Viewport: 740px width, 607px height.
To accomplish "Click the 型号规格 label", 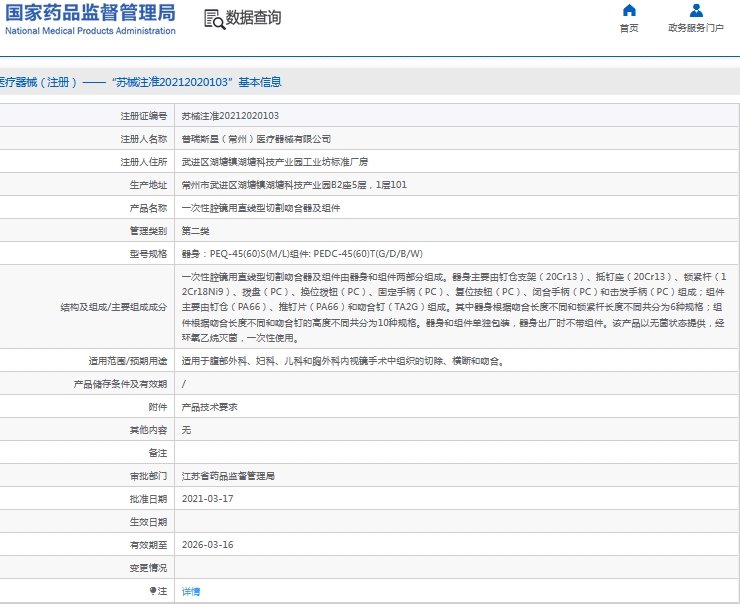I will (x=149, y=254).
